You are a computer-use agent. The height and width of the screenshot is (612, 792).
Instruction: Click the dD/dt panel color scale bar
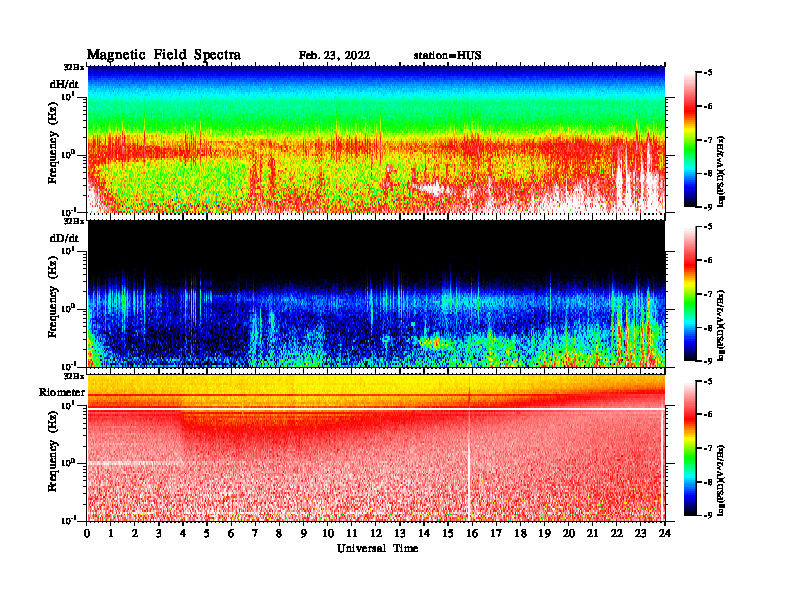(690, 293)
